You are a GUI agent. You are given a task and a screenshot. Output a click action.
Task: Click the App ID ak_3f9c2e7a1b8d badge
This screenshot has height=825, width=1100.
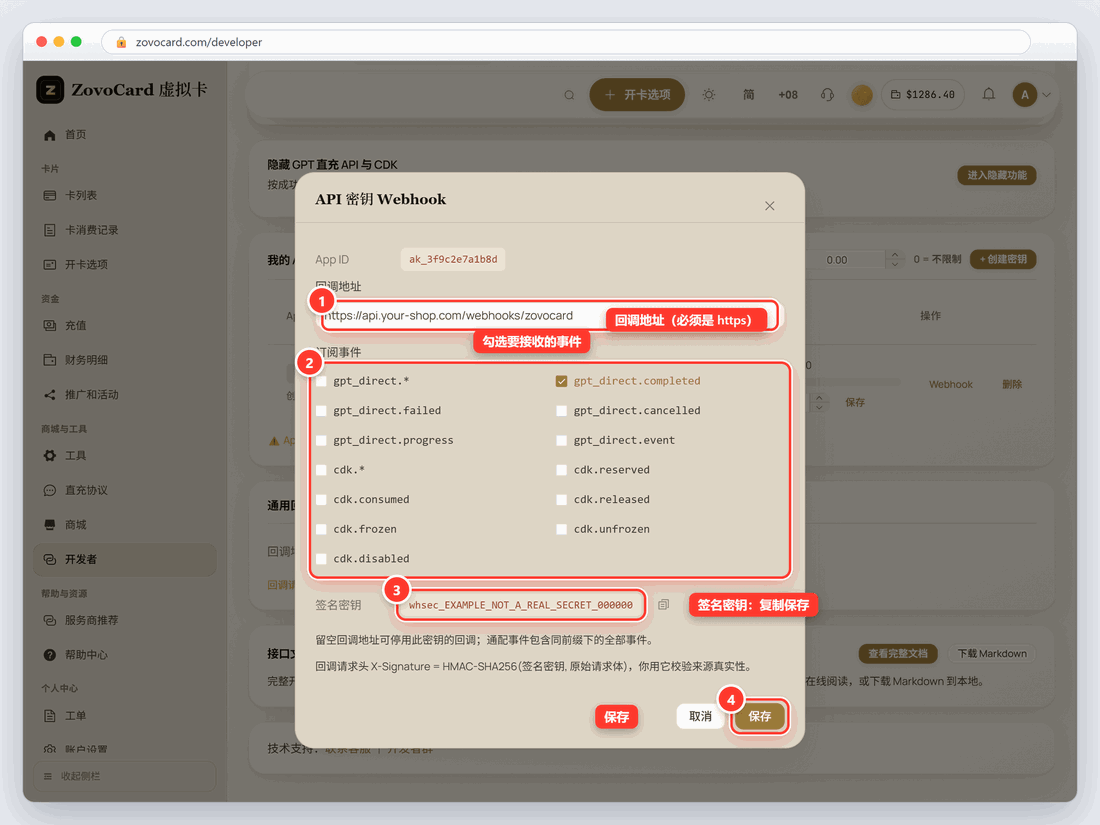[453, 260]
